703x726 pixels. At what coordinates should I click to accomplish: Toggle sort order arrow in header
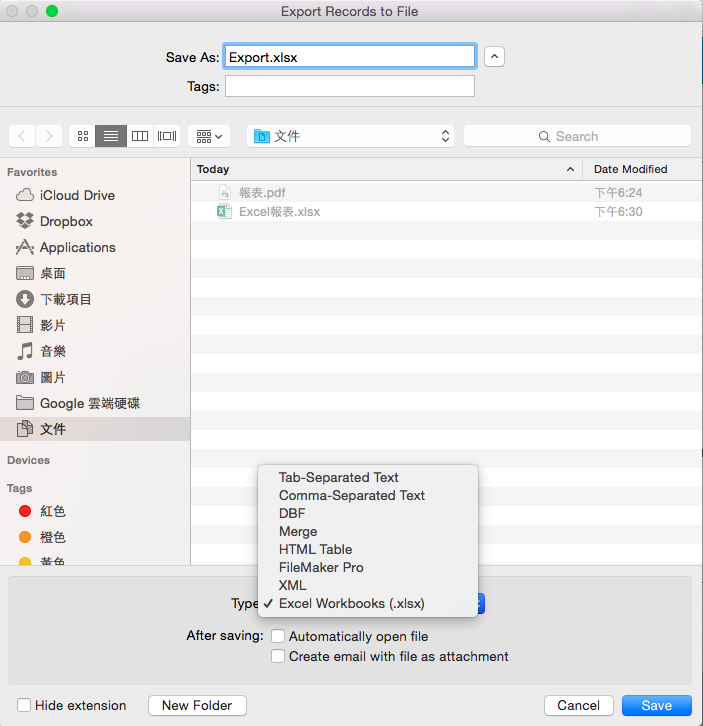(571, 169)
